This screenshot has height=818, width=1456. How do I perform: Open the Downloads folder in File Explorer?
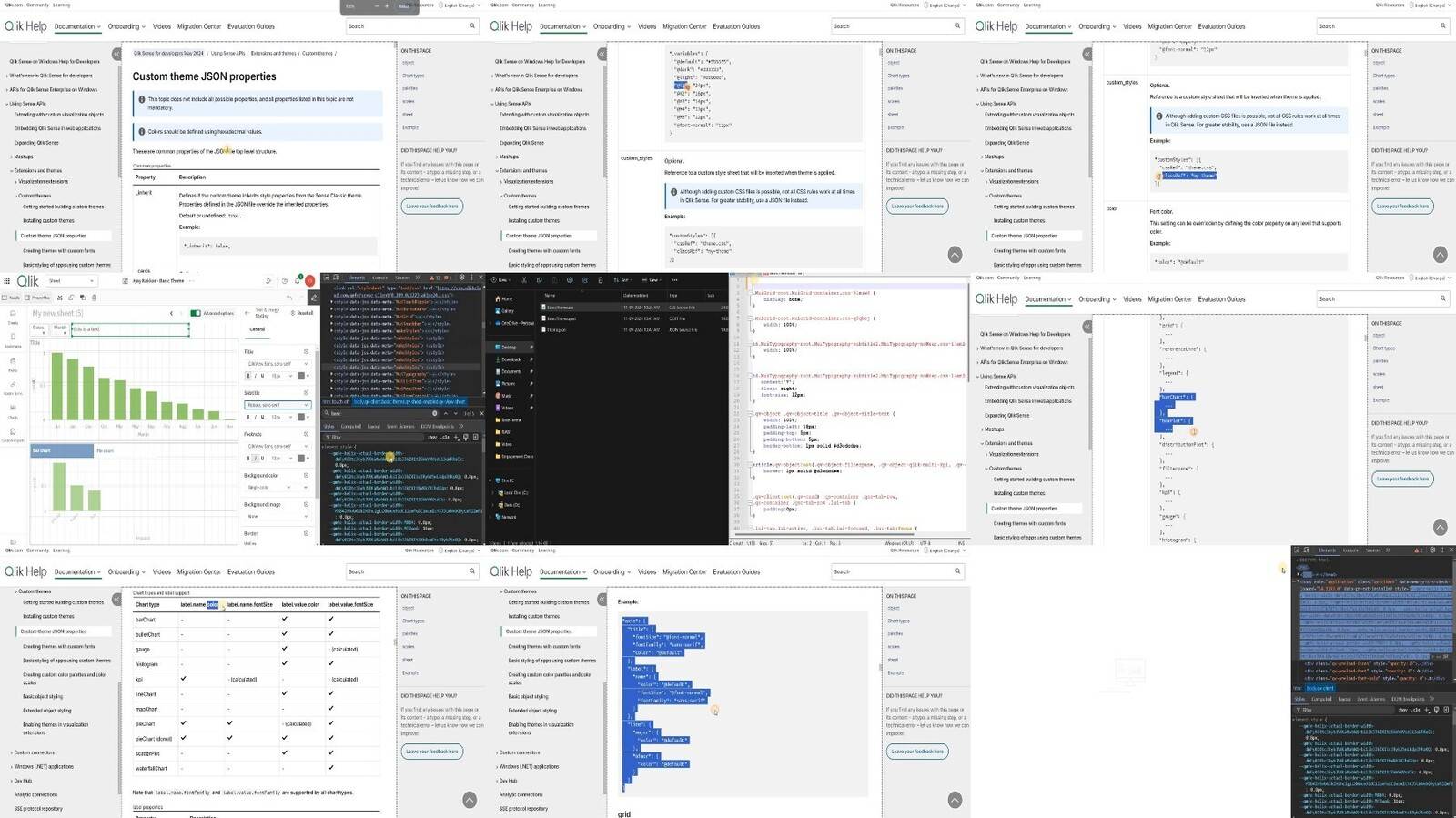(x=511, y=359)
